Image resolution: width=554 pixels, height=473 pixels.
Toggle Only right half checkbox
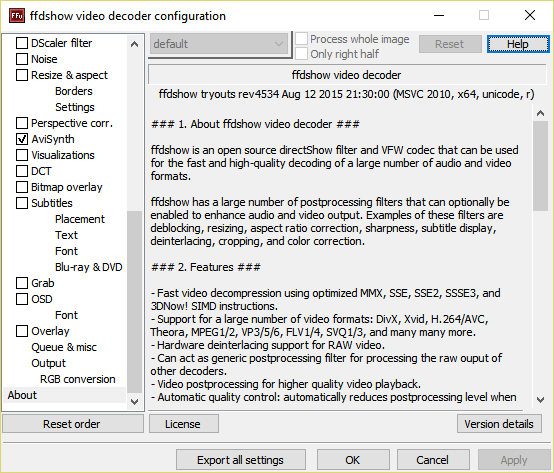click(x=301, y=54)
